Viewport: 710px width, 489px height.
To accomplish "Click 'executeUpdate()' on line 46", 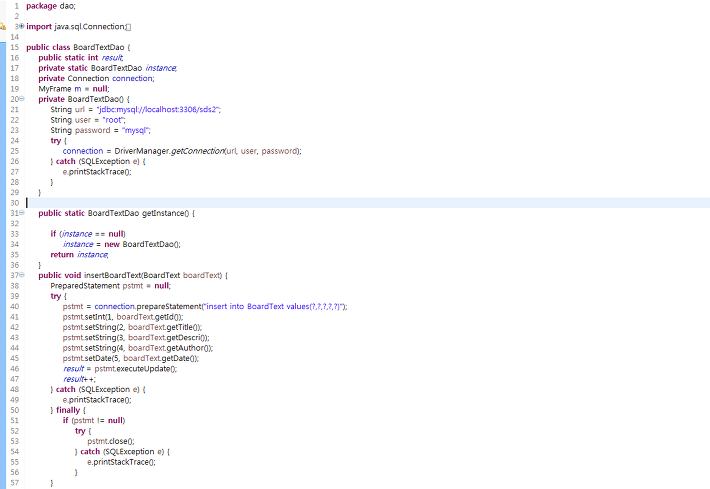I will pos(145,369).
